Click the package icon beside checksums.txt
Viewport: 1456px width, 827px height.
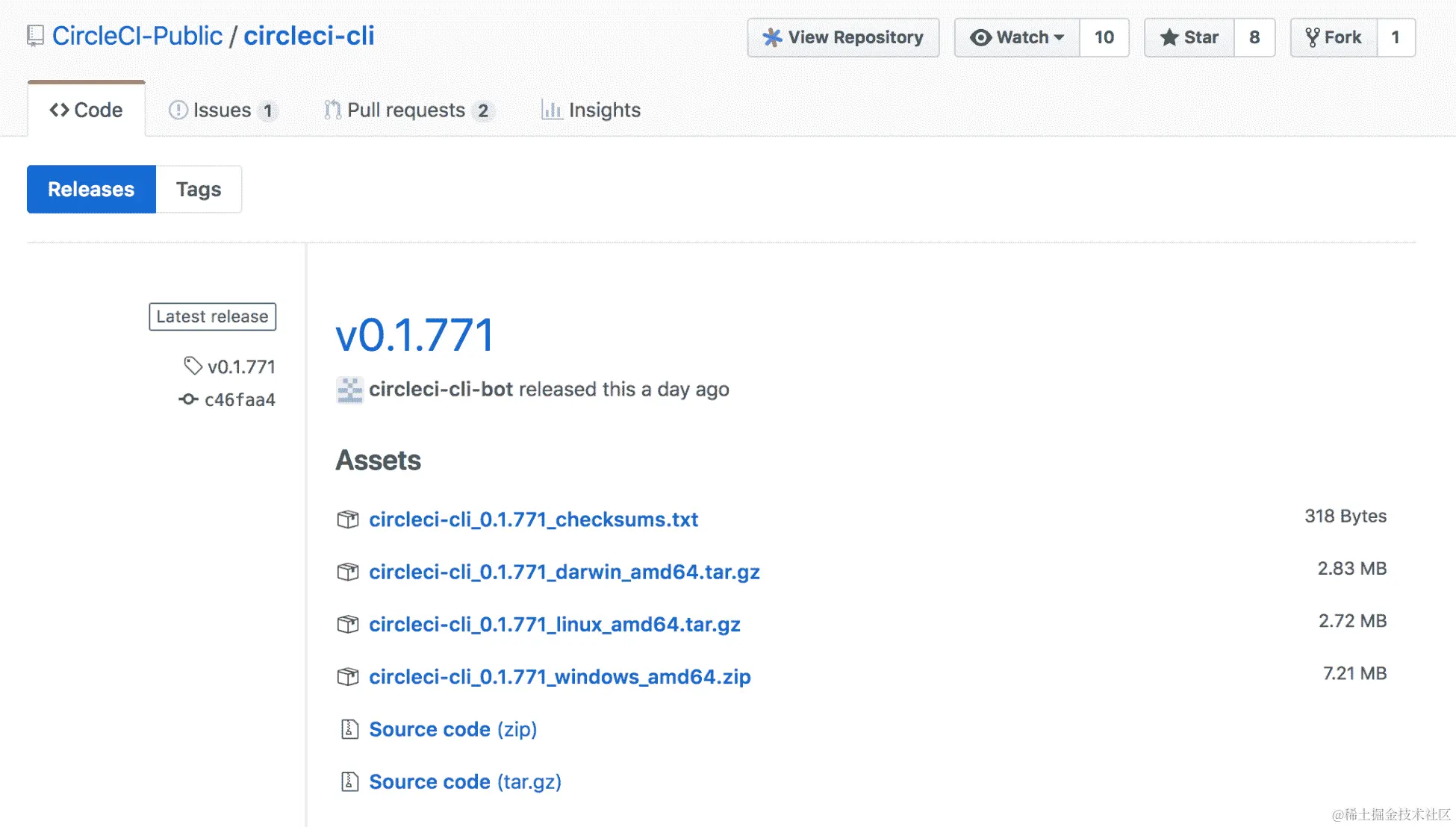pos(348,519)
